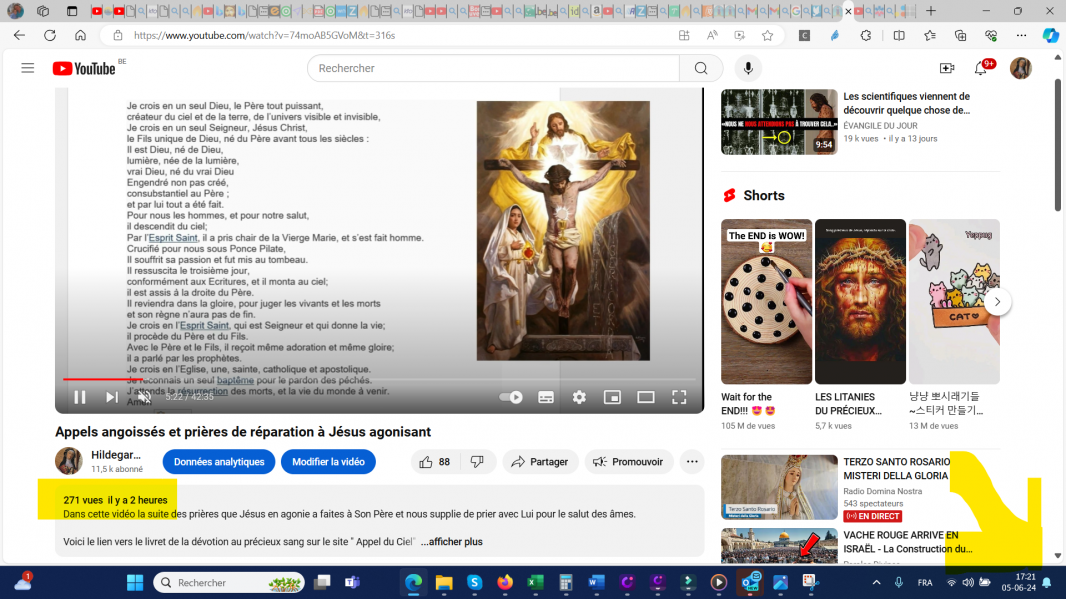Switch to miniplayer mode
Image resolution: width=1066 pixels, height=599 pixels.
(x=613, y=397)
